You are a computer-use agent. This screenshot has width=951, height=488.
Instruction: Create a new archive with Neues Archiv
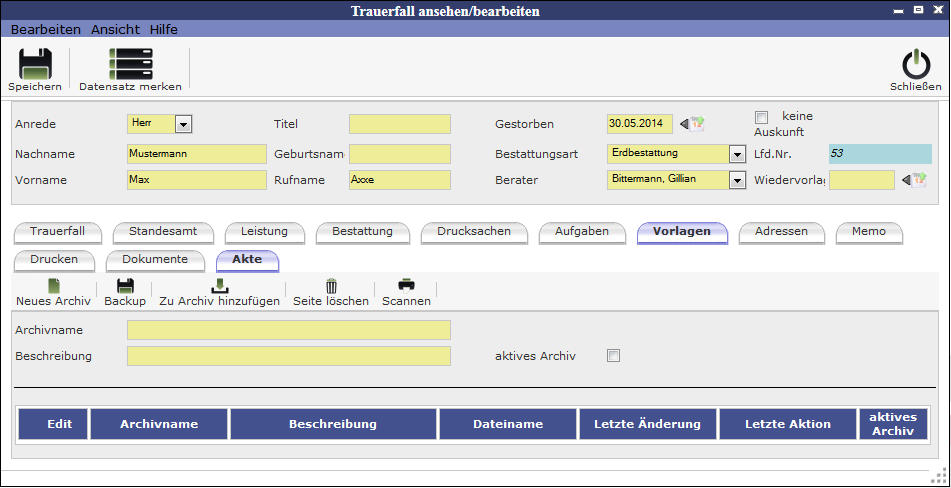tap(53, 286)
